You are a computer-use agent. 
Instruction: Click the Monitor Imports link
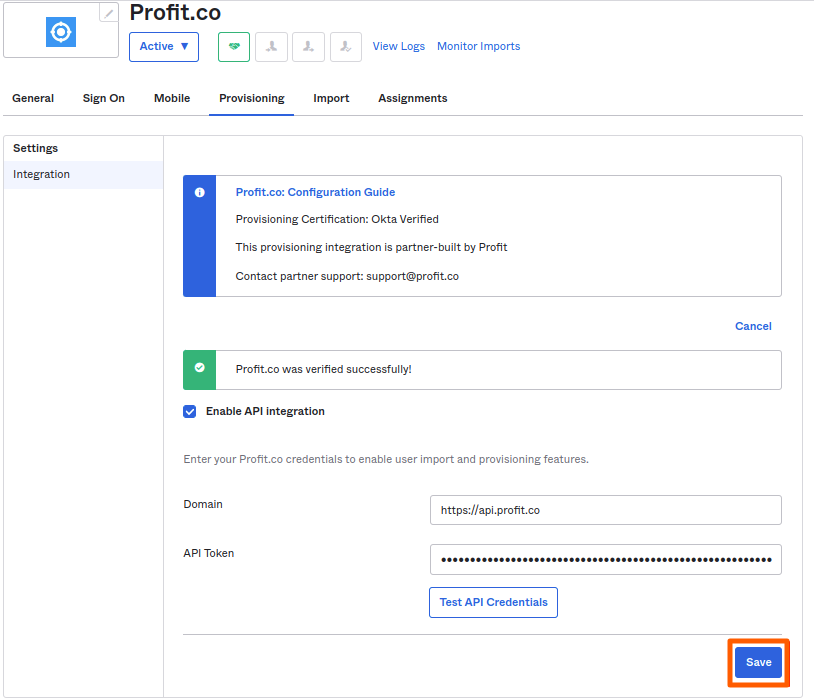coord(478,46)
